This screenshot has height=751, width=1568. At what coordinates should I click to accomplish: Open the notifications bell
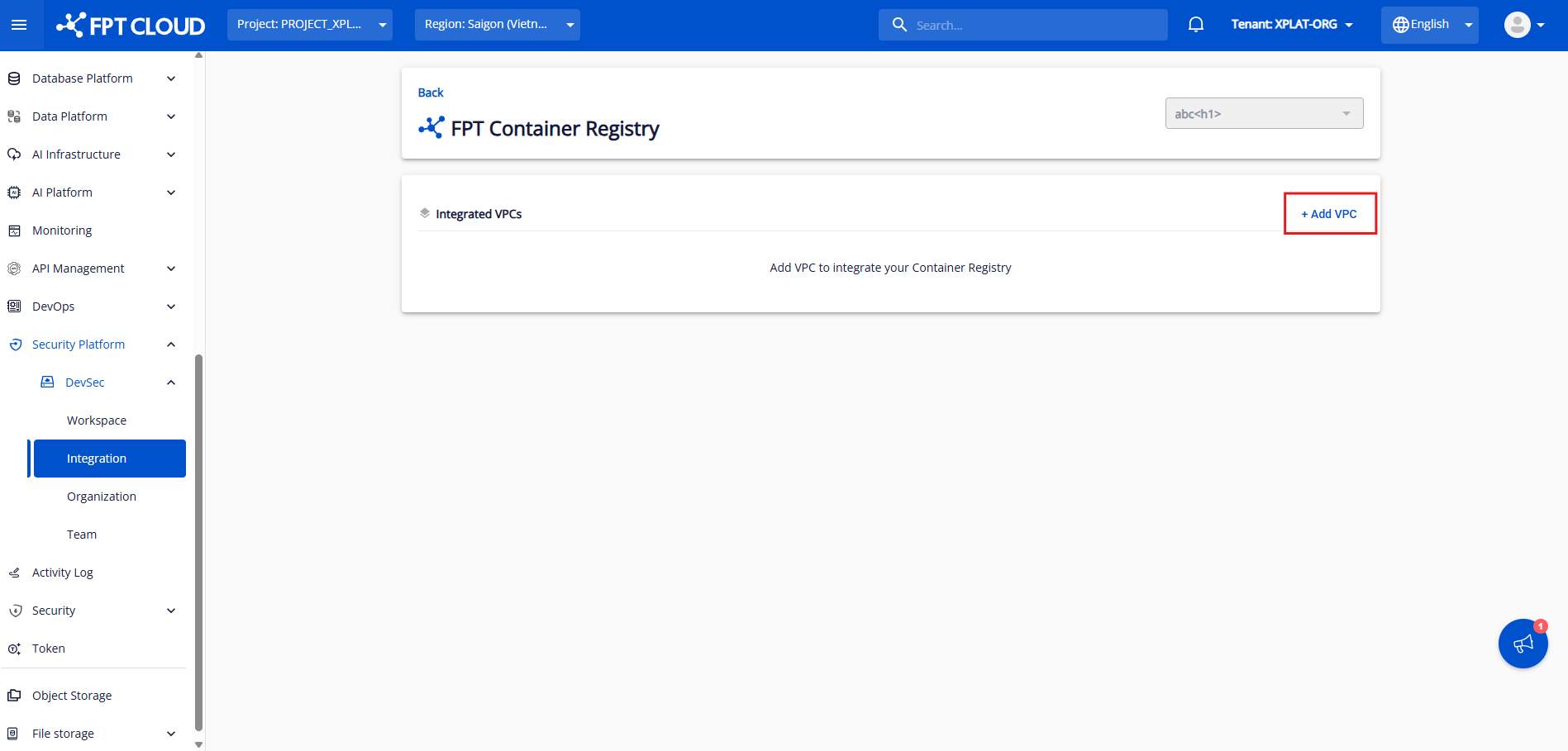coord(1195,25)
